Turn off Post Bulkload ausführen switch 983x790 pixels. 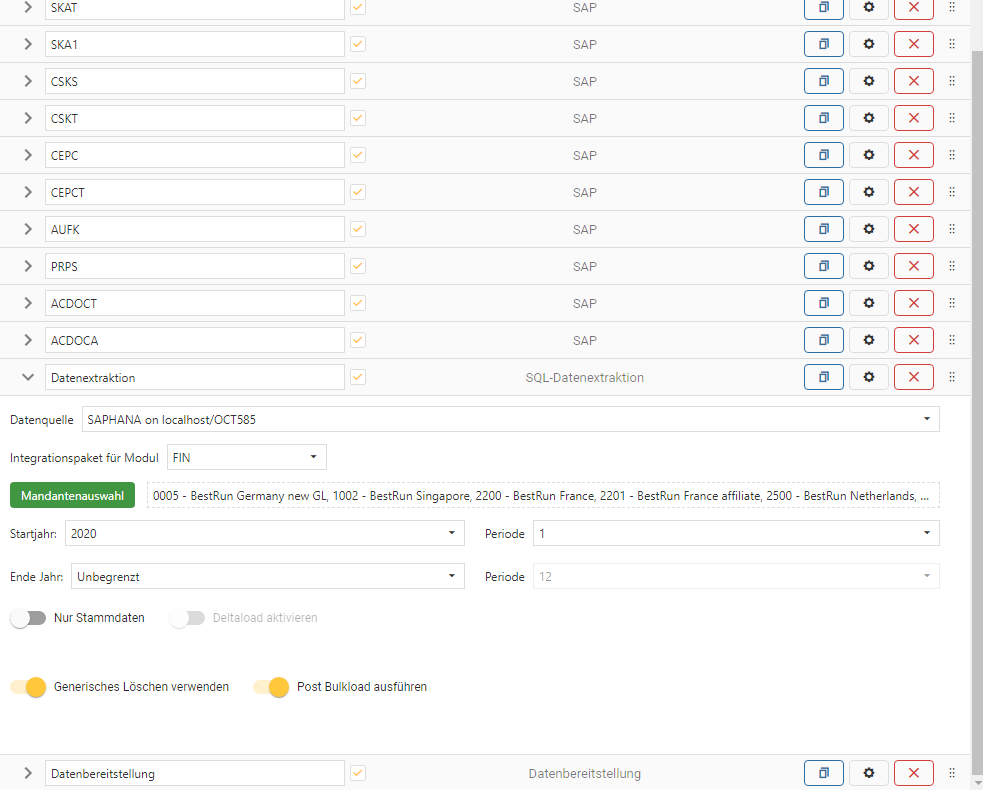click(x=271, y=687)
